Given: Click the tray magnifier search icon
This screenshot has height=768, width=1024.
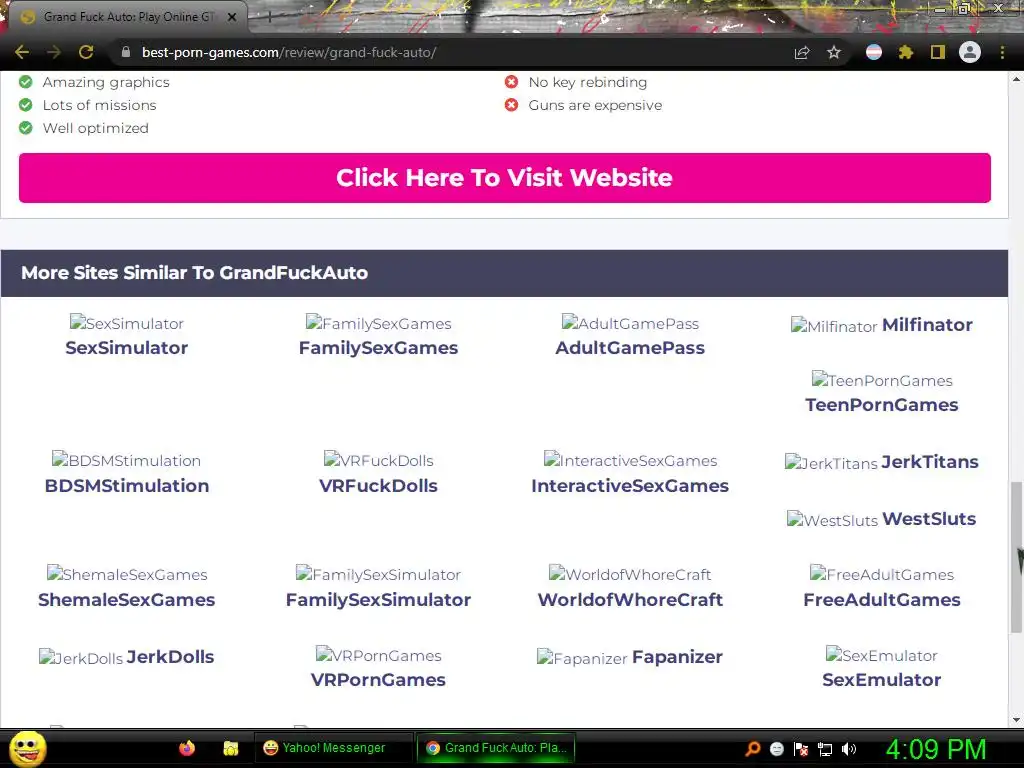Looking at the screenshot, I should (x=753, y=748).
